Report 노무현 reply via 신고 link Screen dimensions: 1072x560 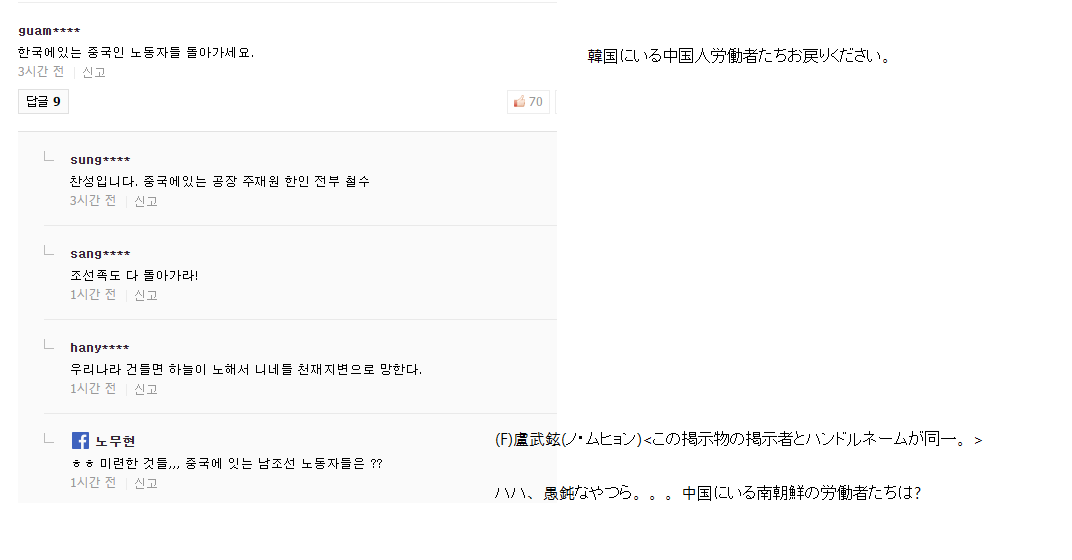(x=146, y=483)
